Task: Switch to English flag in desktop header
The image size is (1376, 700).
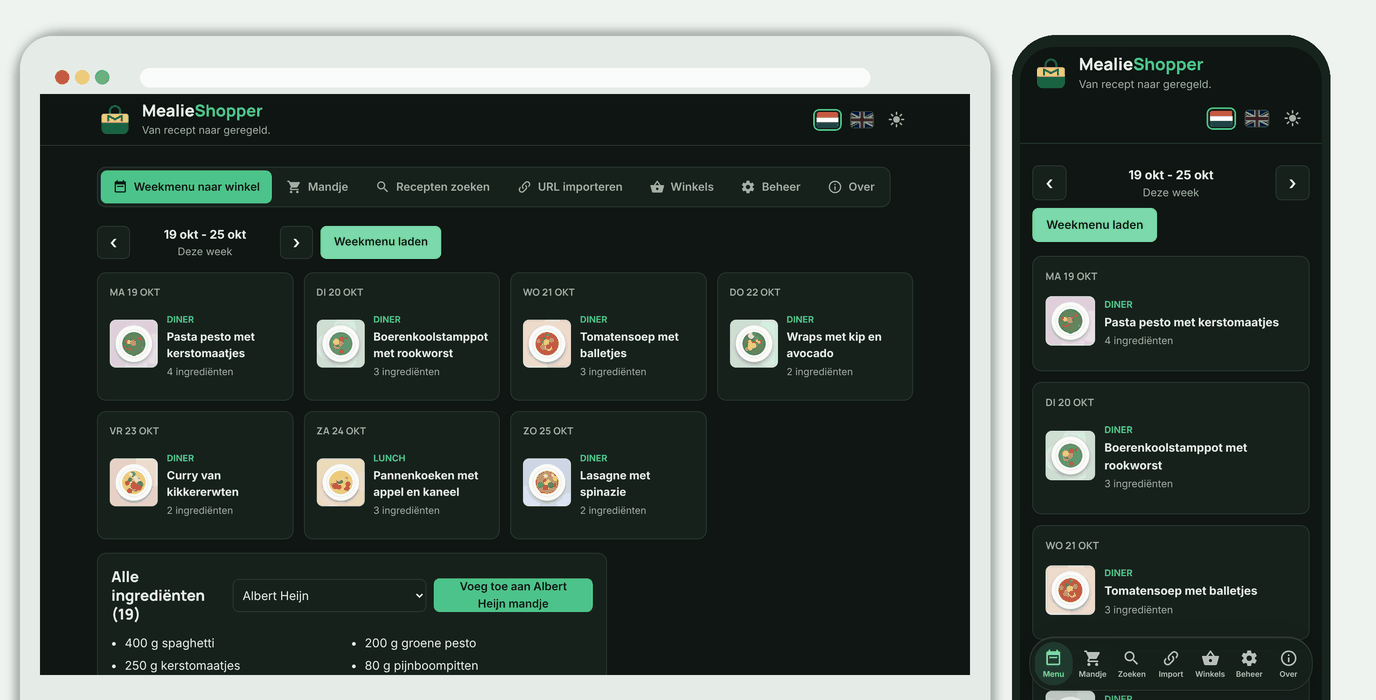Action: 862,120
